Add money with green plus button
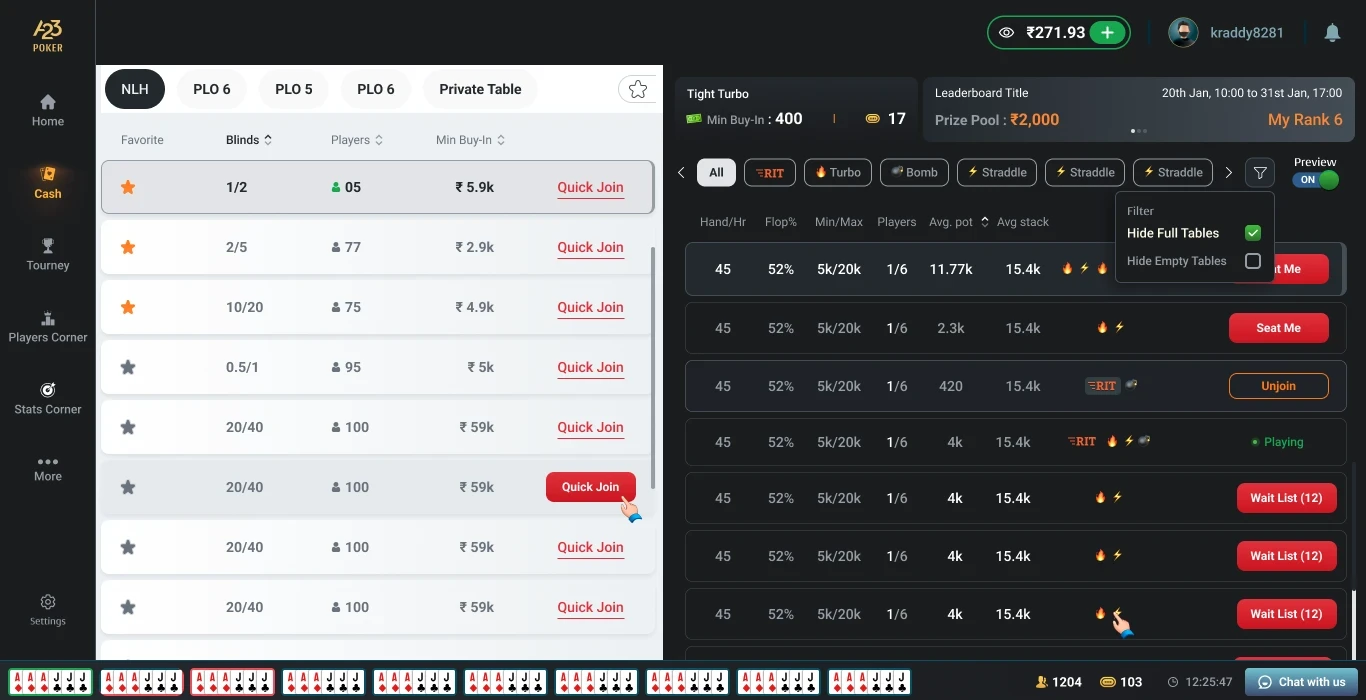This screenshot has height=700, width=1366. 1106,33
